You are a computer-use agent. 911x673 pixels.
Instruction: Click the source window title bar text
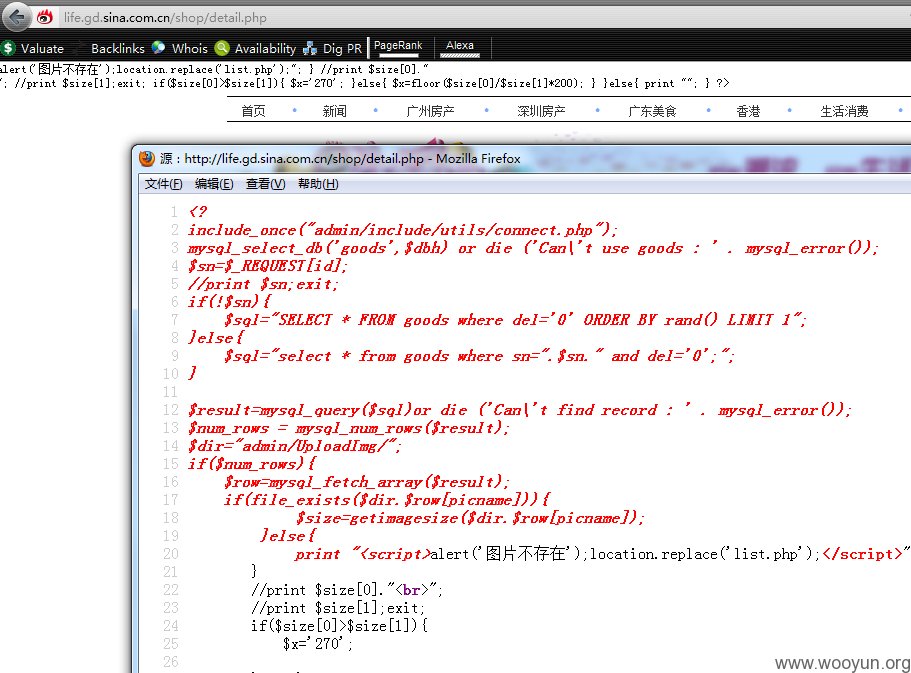tap(340, 158)
